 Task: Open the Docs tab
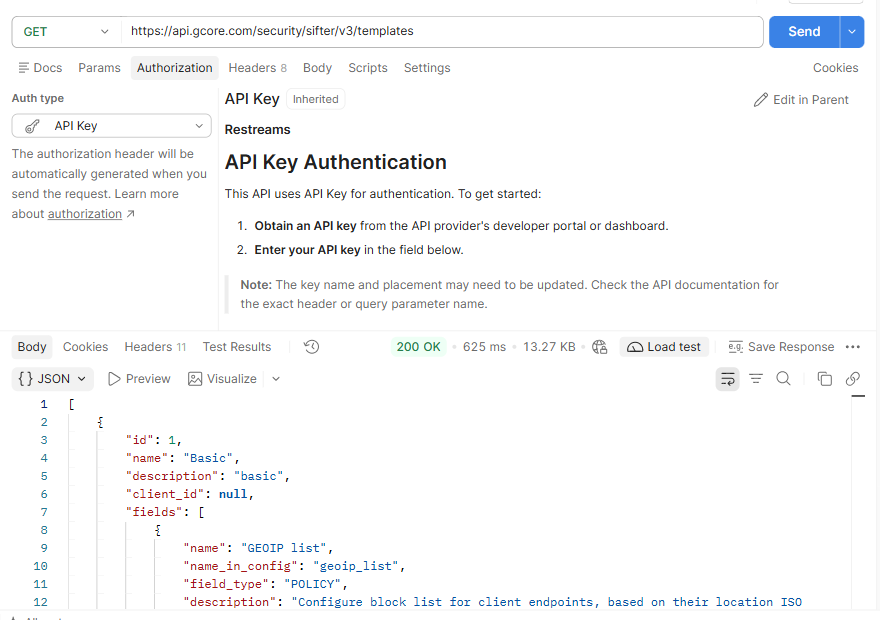pyautogui.click(x=40, y=68)
